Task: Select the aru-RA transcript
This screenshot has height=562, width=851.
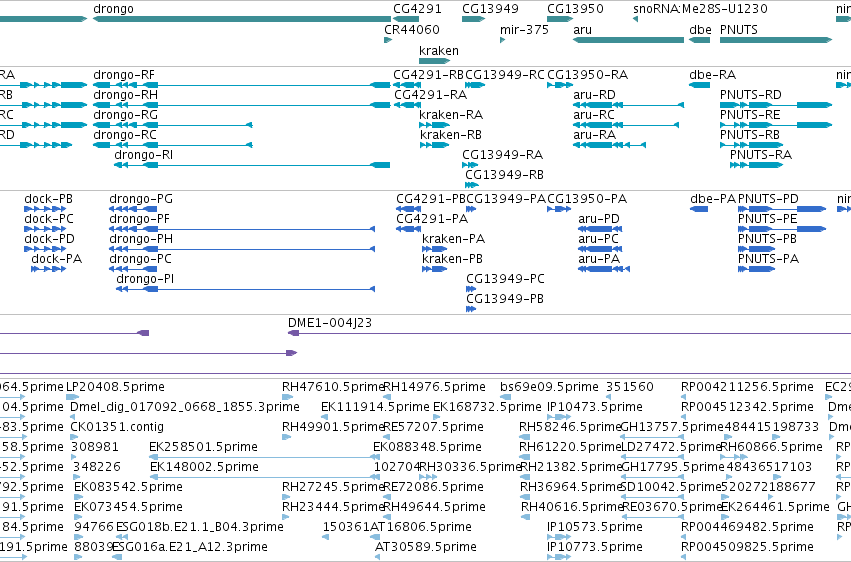Action: (609, 145)
